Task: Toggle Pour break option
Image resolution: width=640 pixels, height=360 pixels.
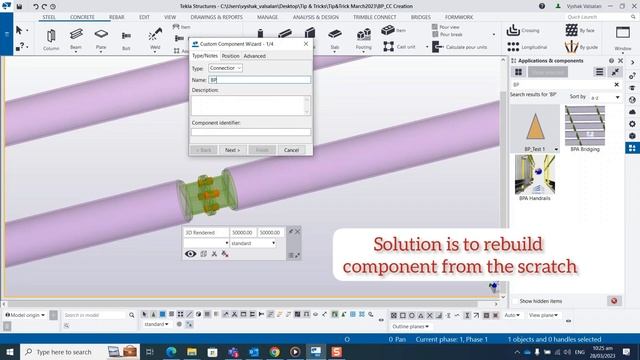Action: [x=447, y=34]
